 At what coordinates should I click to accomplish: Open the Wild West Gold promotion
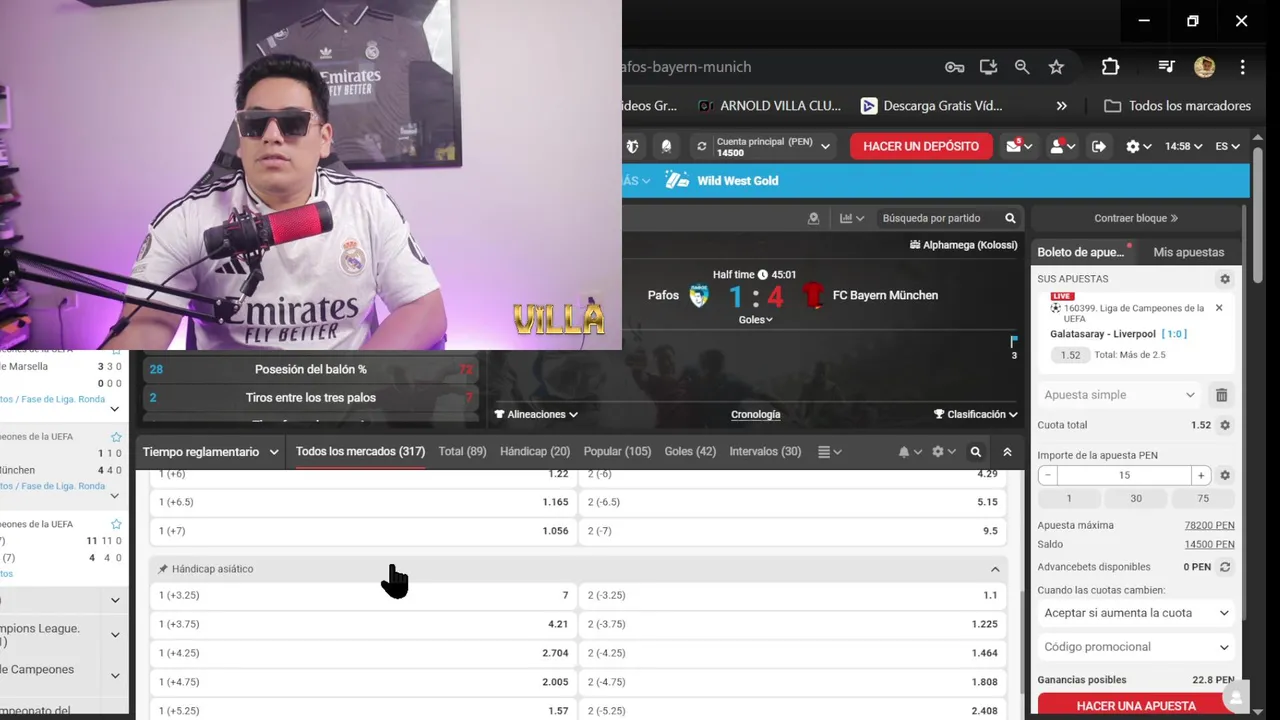pyautogui.click(x=722, y=181)
